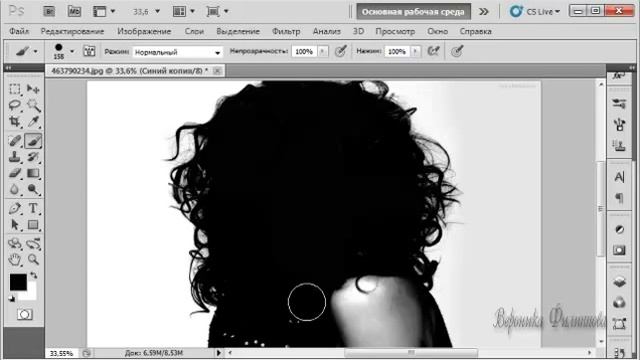Enable airbrush mode next to flow

point(433,51)
